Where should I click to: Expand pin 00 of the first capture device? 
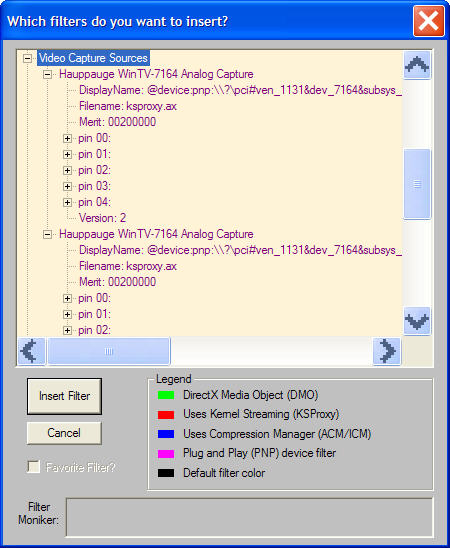click(67, 139)
